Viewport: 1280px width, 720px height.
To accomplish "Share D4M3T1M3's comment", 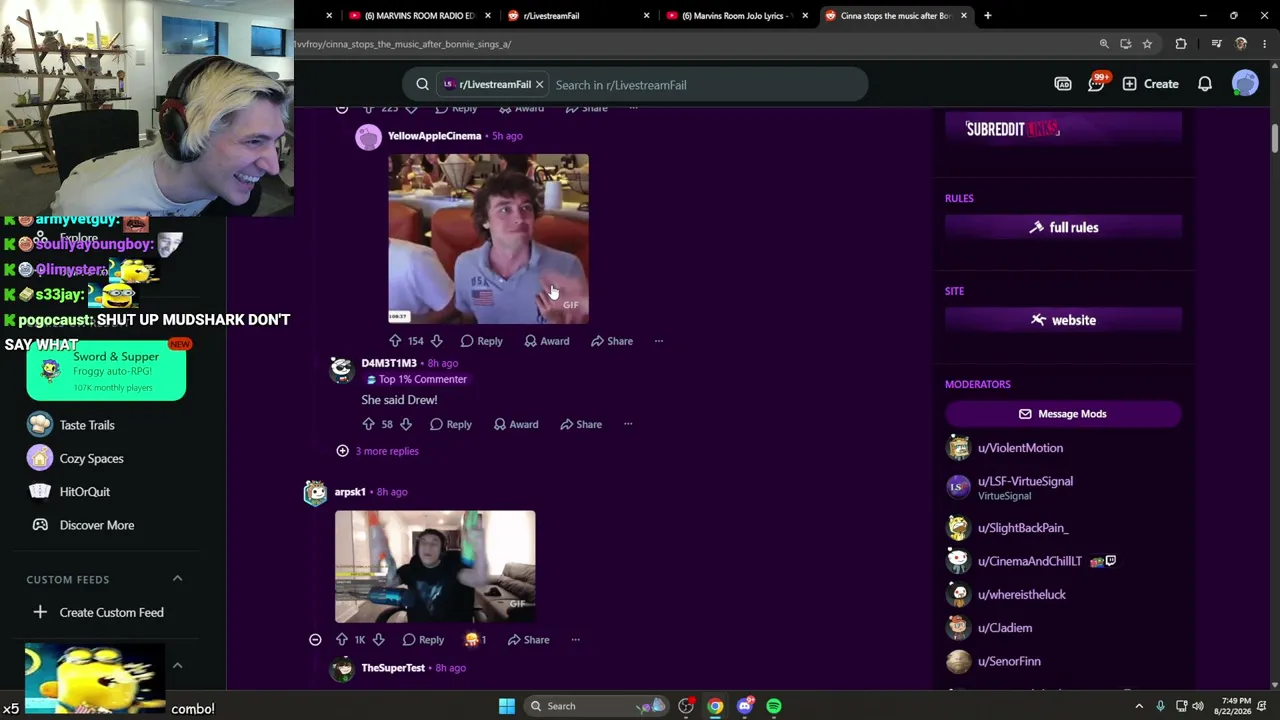I will click(x=581, y=424).
